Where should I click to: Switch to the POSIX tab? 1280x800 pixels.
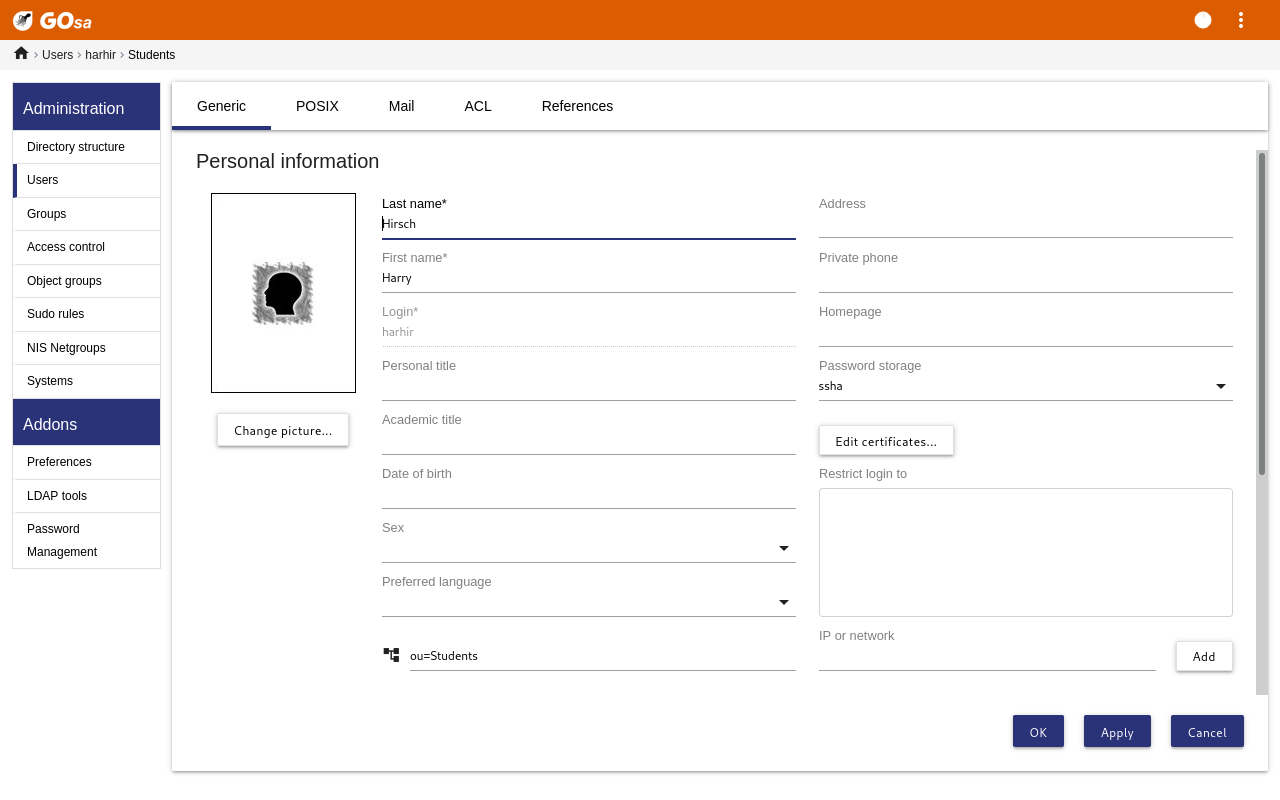click(x=317, y=106)
